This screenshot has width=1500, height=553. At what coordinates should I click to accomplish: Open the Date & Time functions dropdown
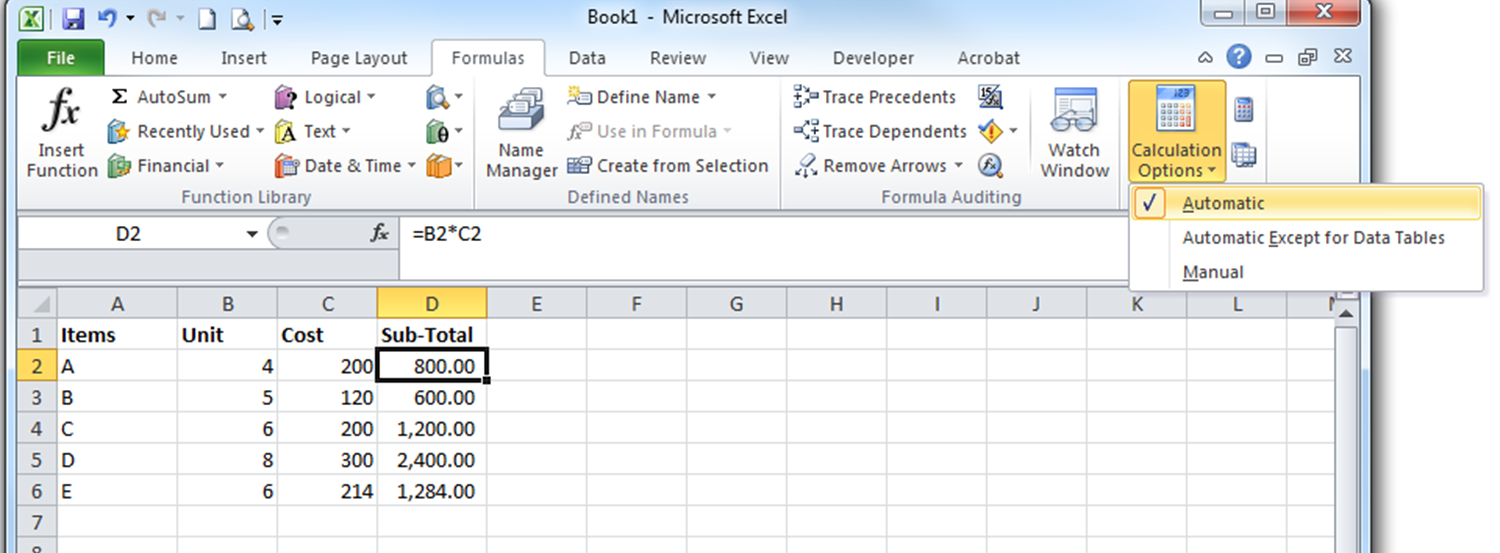411,166
